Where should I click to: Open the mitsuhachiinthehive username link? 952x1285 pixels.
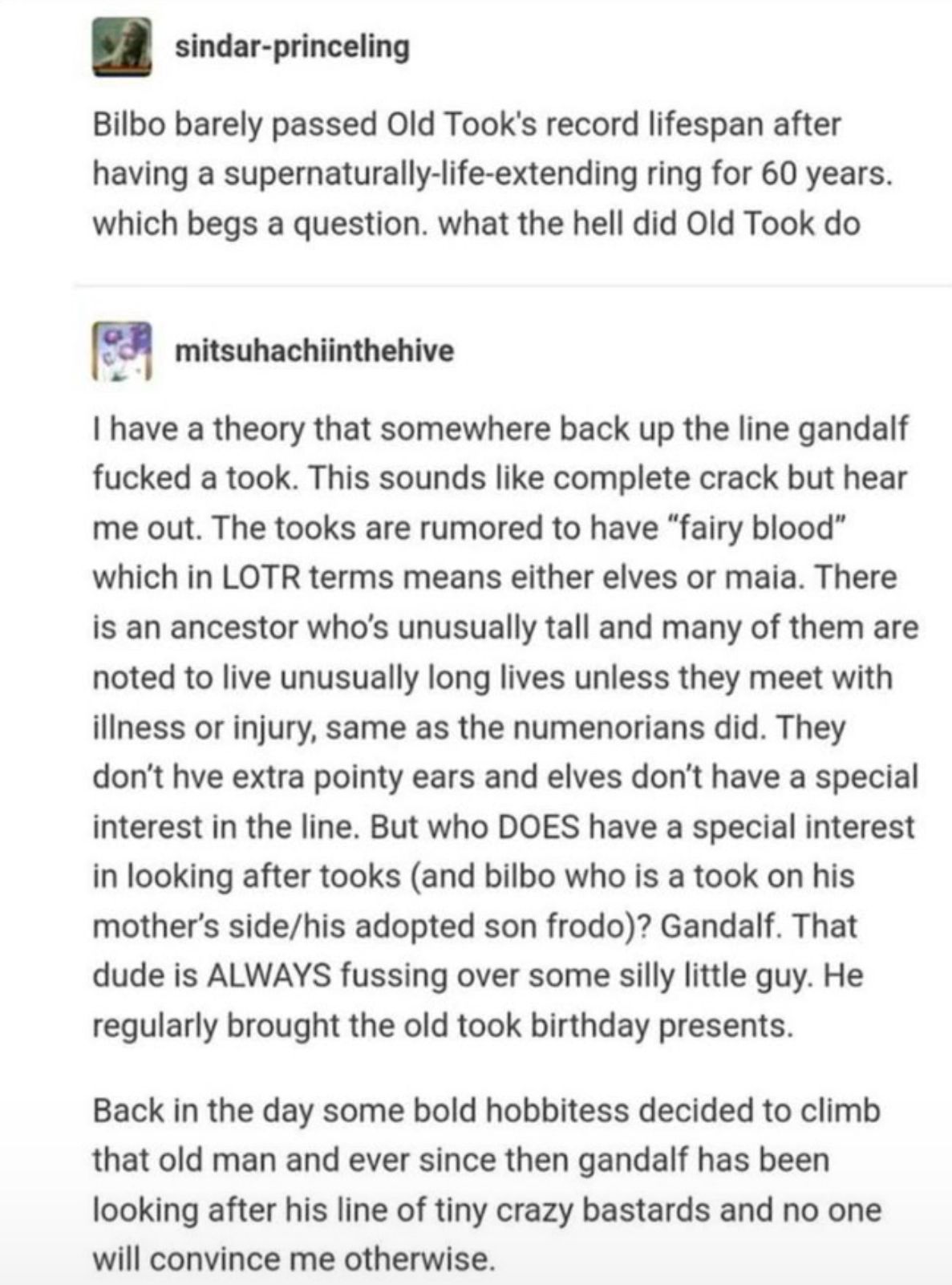(314, 351)
